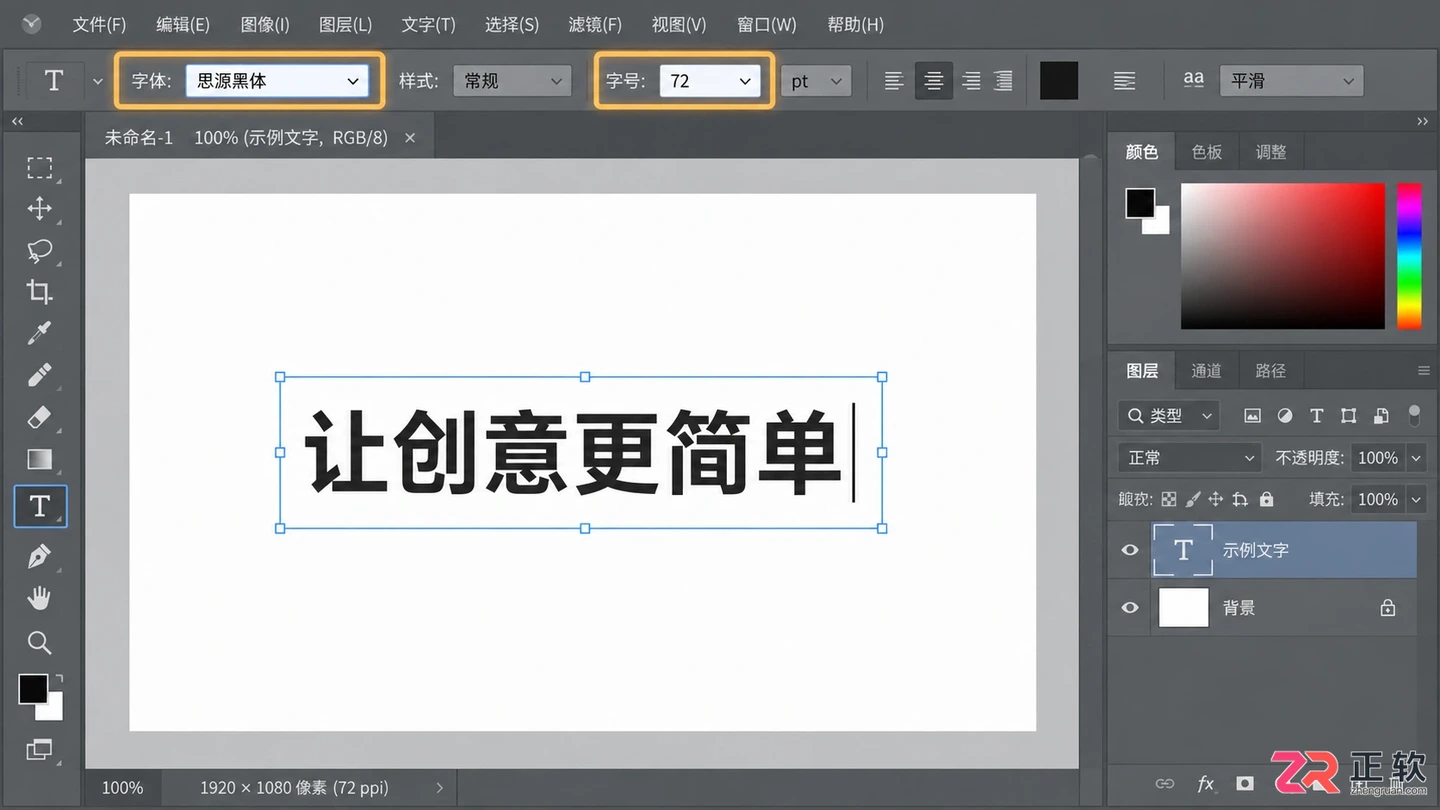Lock transparent pixels checkerboard icon
The width and height of the screenshot is (1440, 810).
1169,499
